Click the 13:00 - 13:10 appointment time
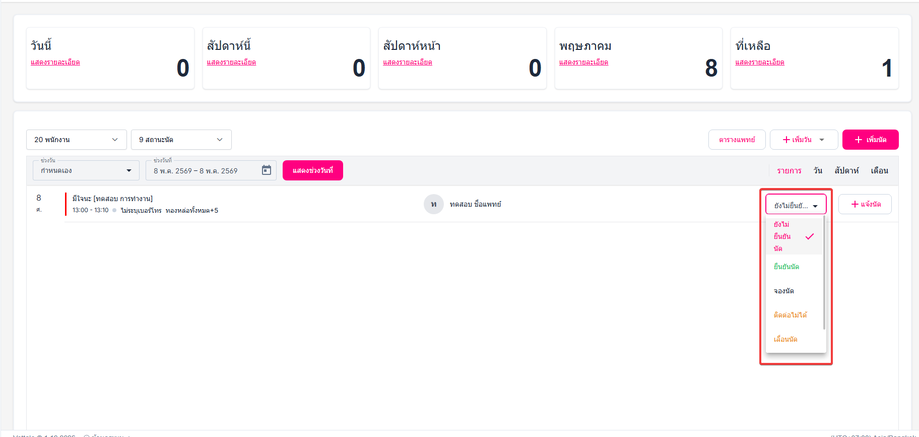This screenshot has width=919, height=437. click(90, 210)
